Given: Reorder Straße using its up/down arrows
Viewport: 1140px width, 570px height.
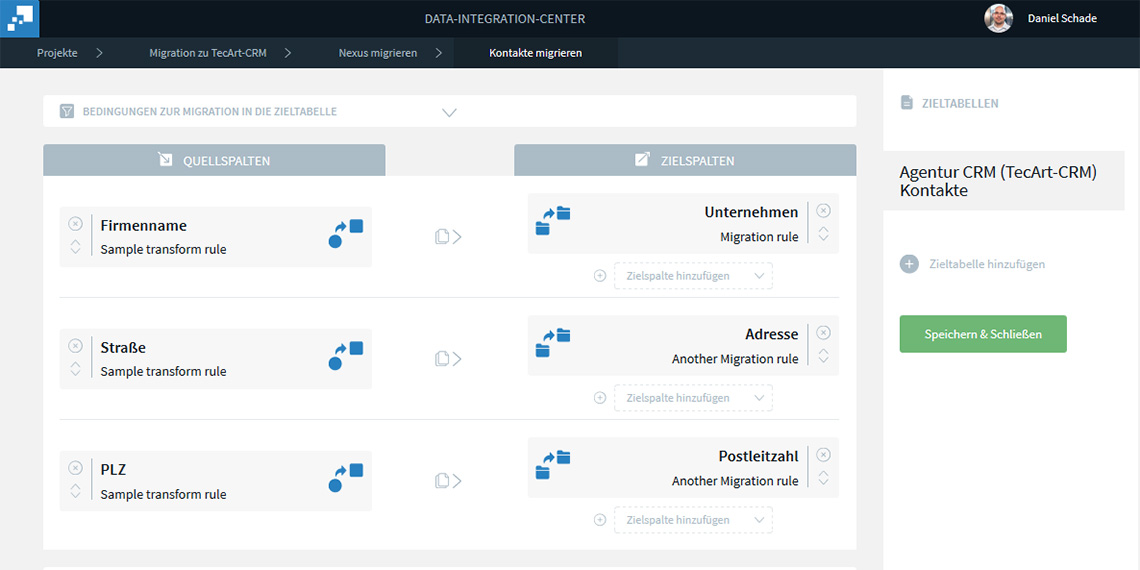Looking at the screenshot, I should pos(75,369).
